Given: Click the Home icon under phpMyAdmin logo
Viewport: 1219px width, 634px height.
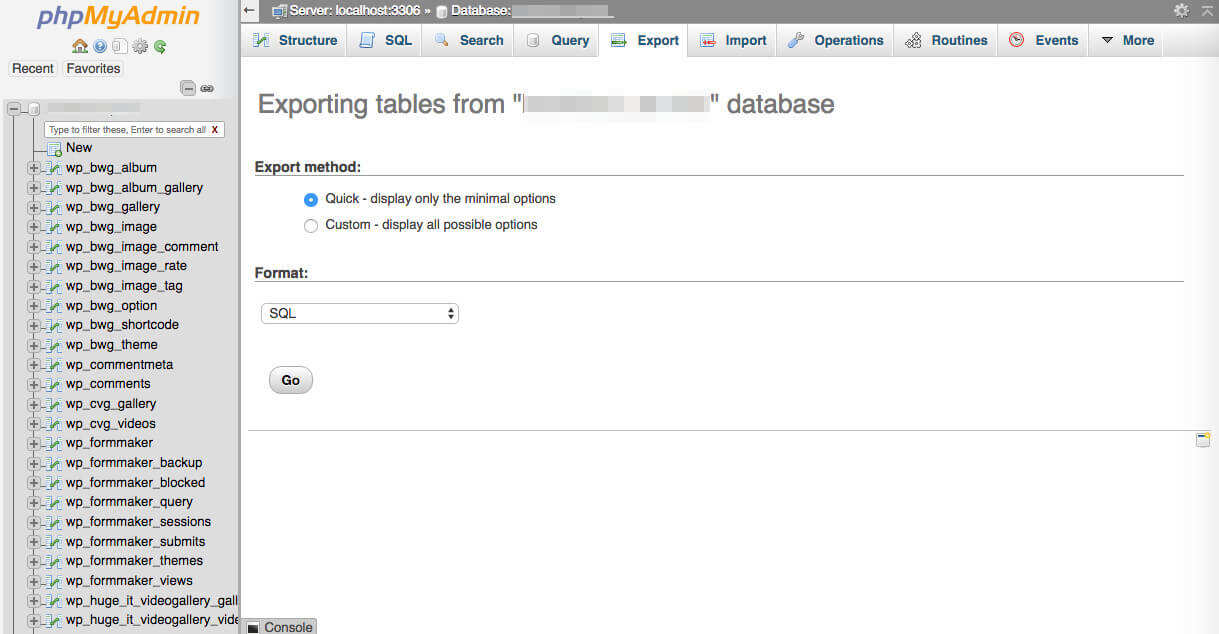Looking at the screenshot, I should [80, 46].
